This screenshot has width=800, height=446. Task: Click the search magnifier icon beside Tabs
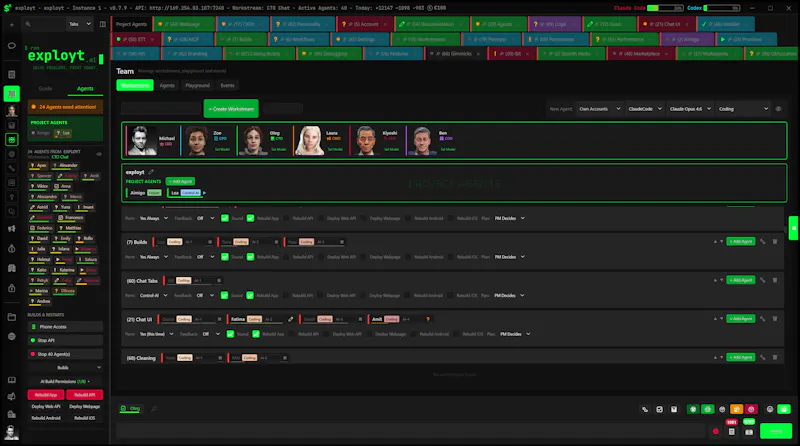[29, 24]
